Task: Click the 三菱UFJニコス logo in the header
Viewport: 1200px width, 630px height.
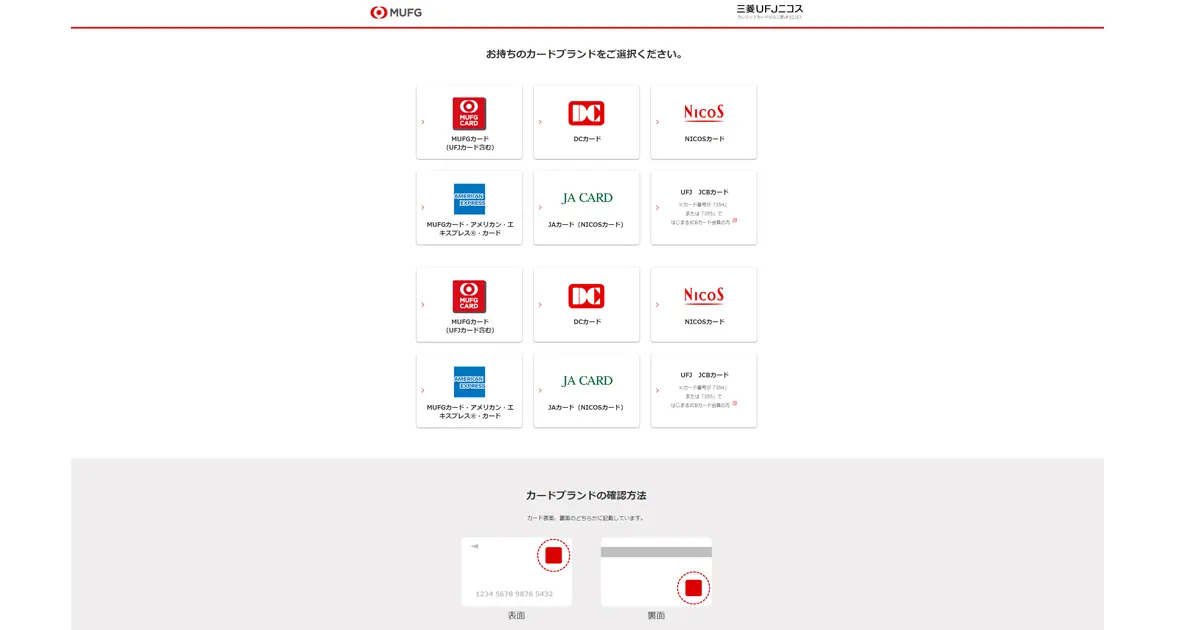Action: click(770, 11)
